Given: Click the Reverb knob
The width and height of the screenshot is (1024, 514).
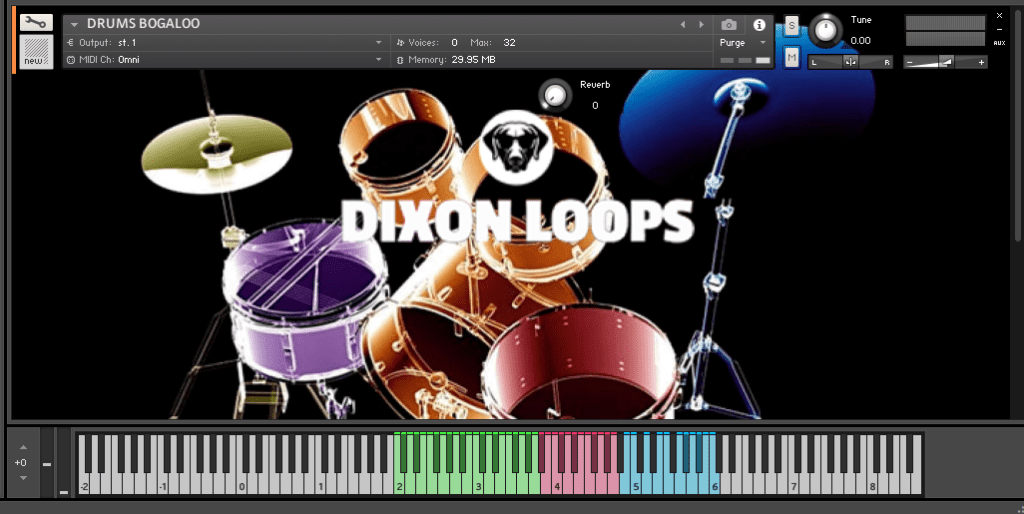Looking at the screenshot, I should coord(552,96).
